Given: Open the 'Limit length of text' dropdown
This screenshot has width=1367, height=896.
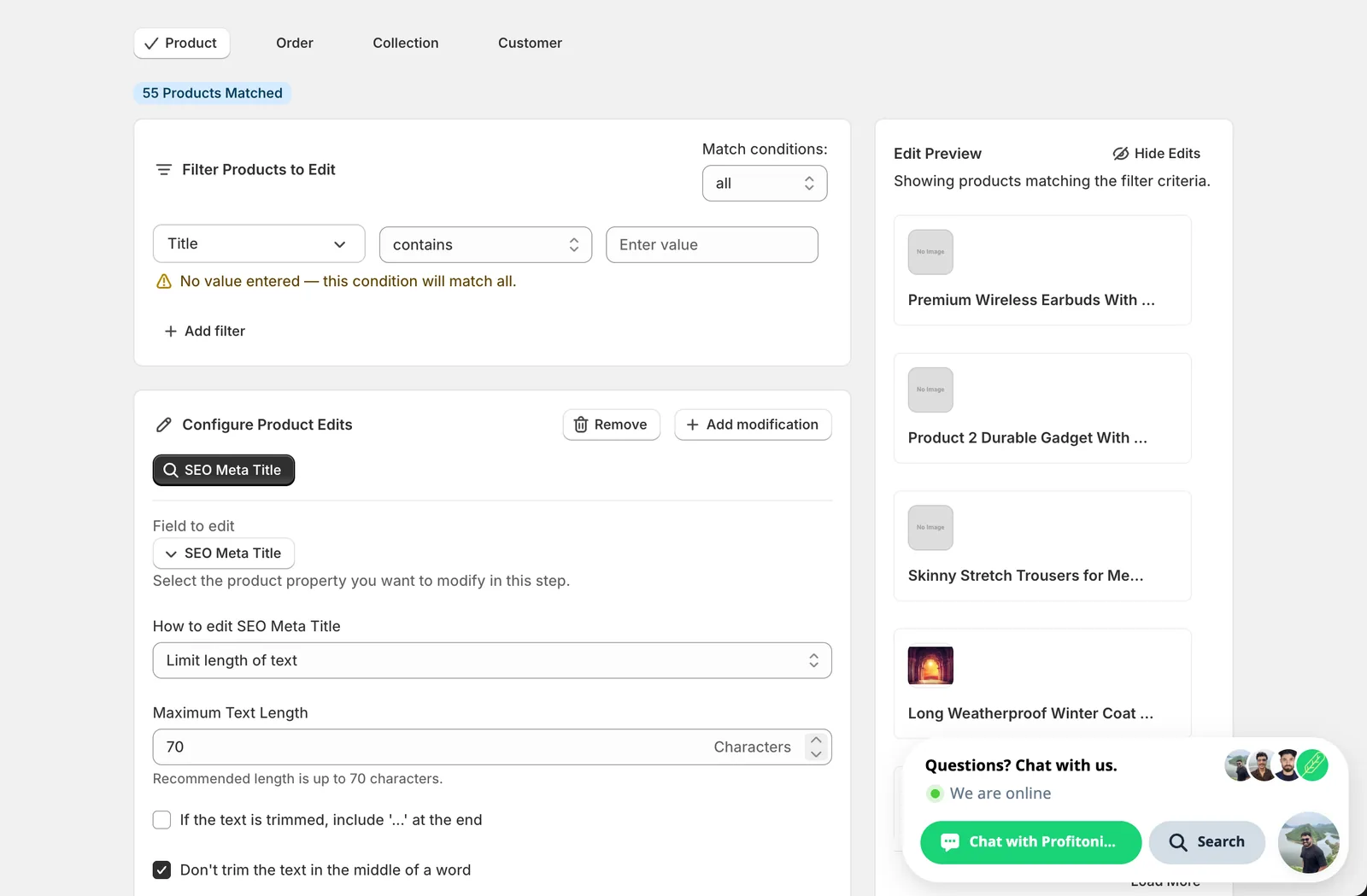Looking at the screenshot, I should (492, 661).
